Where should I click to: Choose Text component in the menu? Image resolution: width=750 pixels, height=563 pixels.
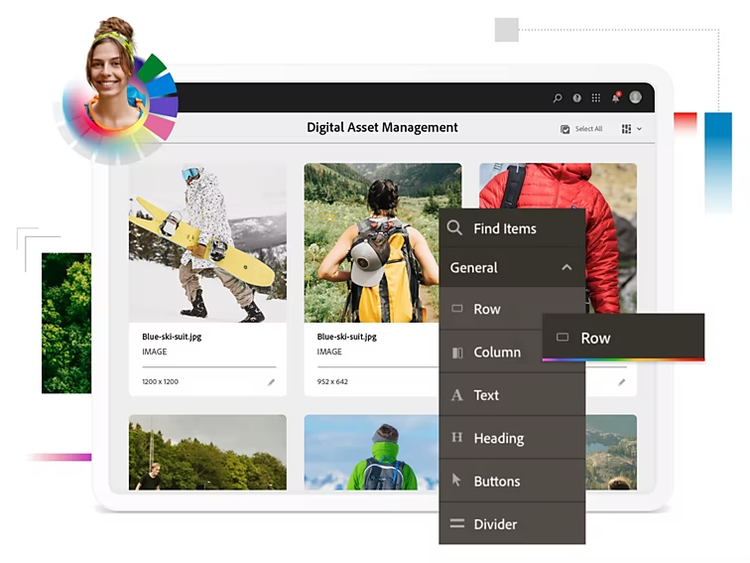pyautogui.click(x=486, y=395)
